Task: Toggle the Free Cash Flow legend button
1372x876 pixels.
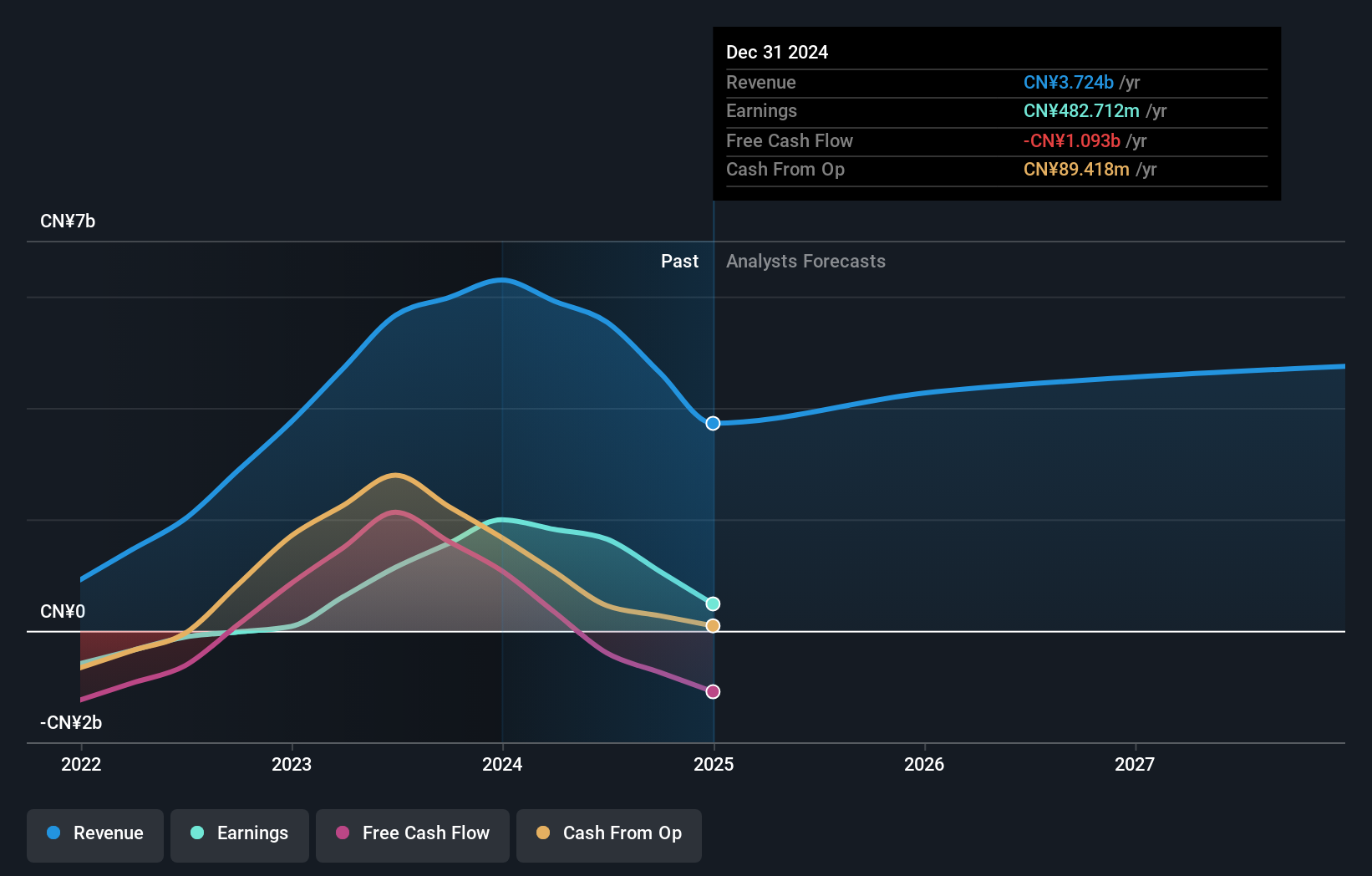Action: 413,835
